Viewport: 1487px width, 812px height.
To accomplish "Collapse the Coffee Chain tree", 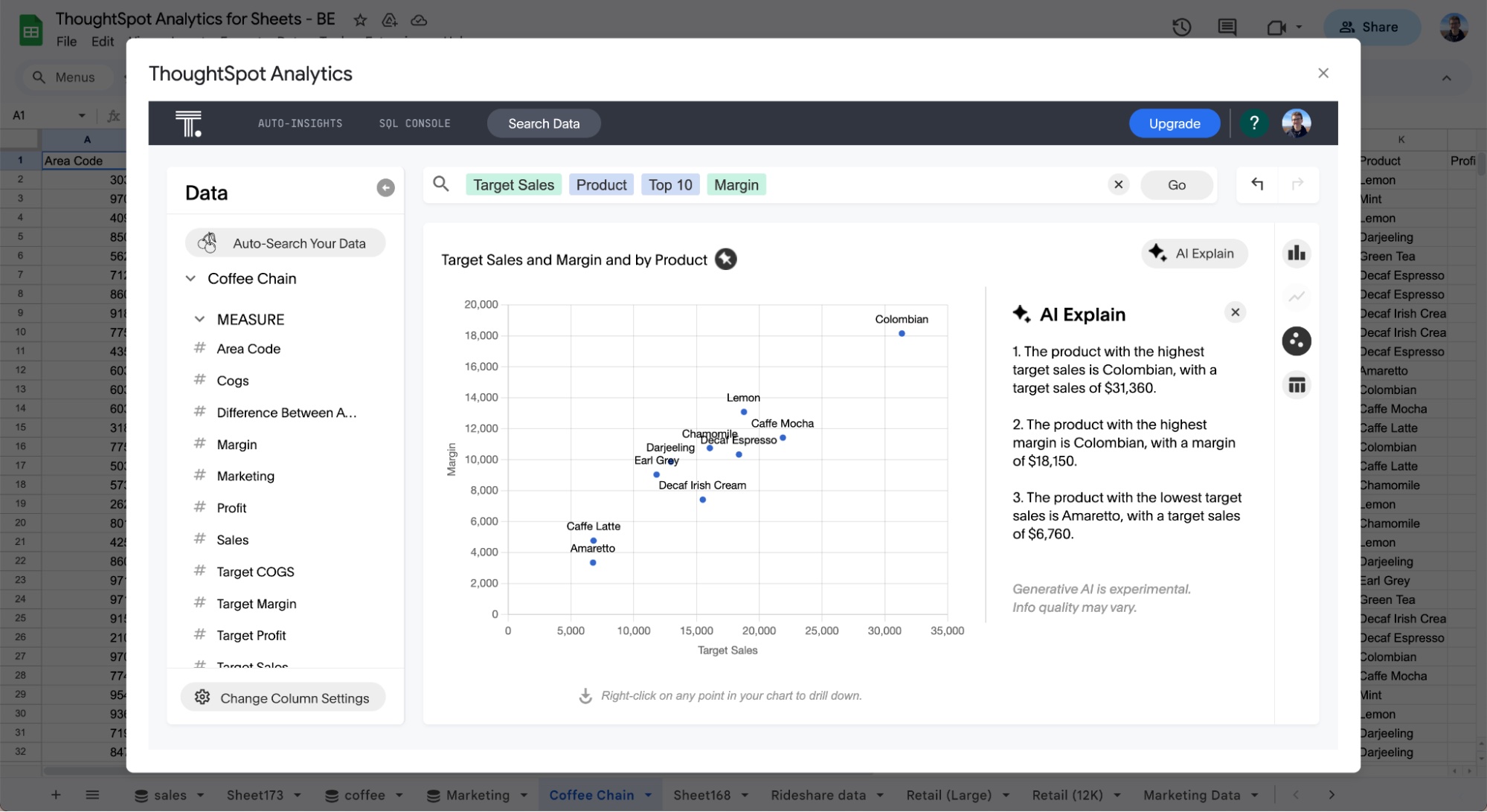I will pyautogui.click(x=190, y=278).
